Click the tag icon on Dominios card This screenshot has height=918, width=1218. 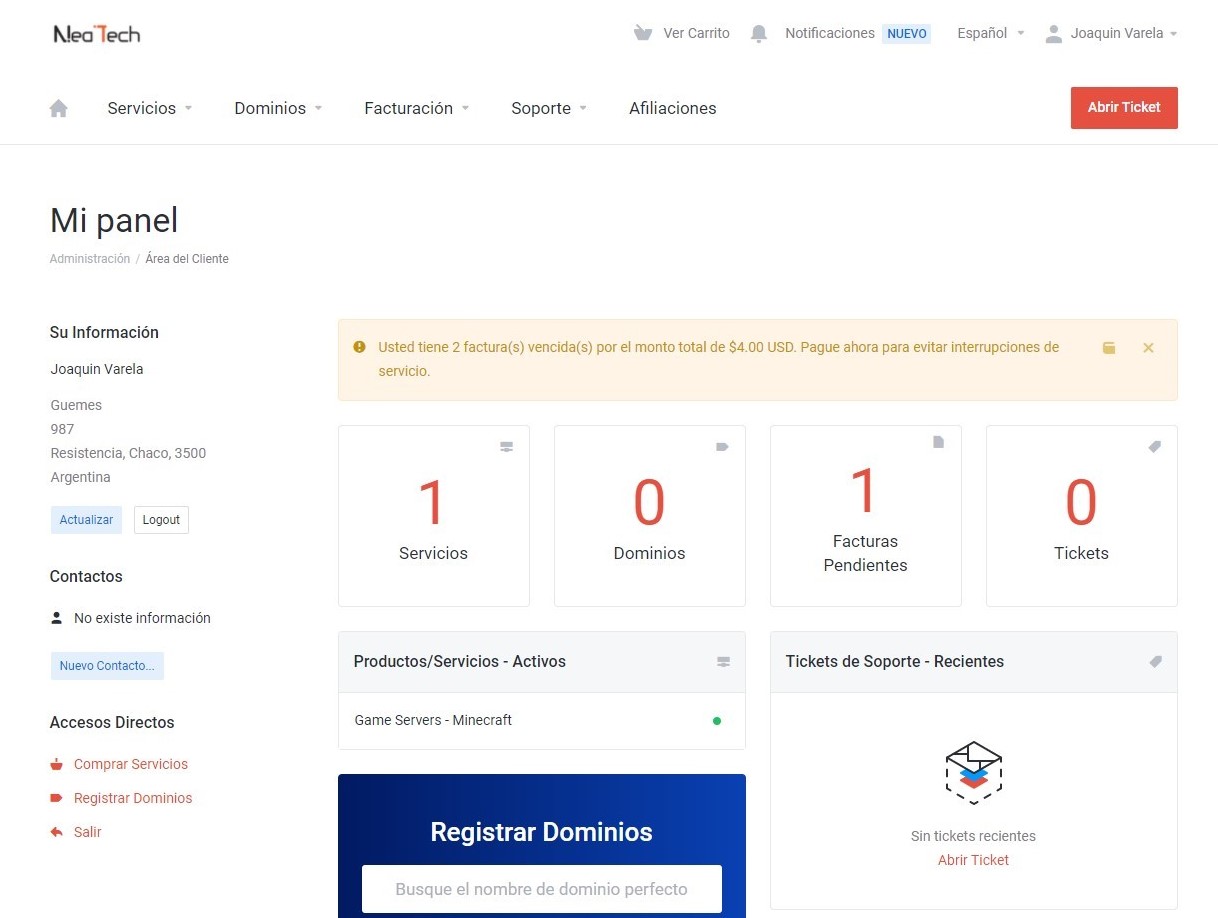722,447
